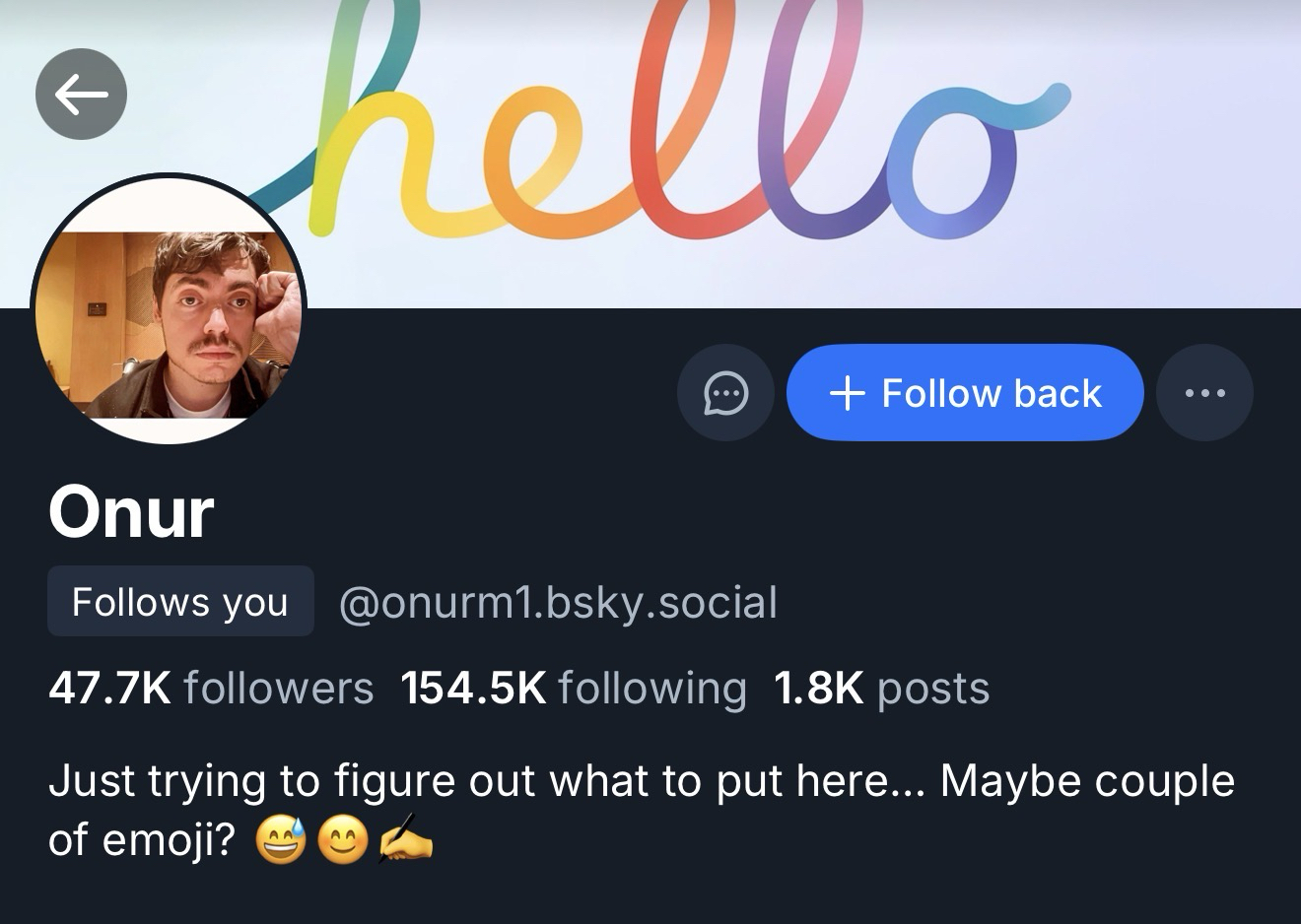Viewport: 1301px width, 924px height.
Task: Click the 1.8K posts count
Action: [881, 688]
